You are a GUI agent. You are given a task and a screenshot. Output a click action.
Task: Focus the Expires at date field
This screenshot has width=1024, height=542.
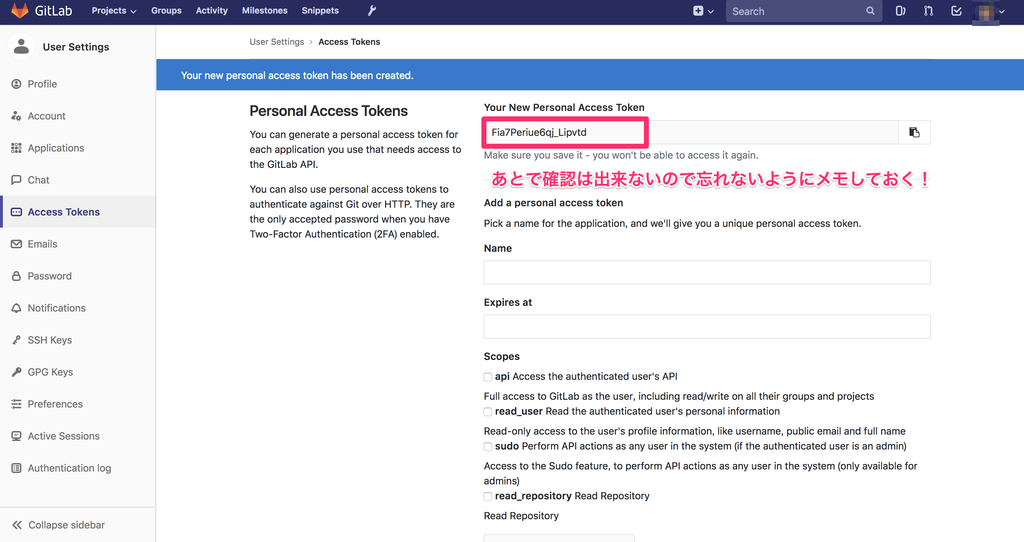(707, 327)
